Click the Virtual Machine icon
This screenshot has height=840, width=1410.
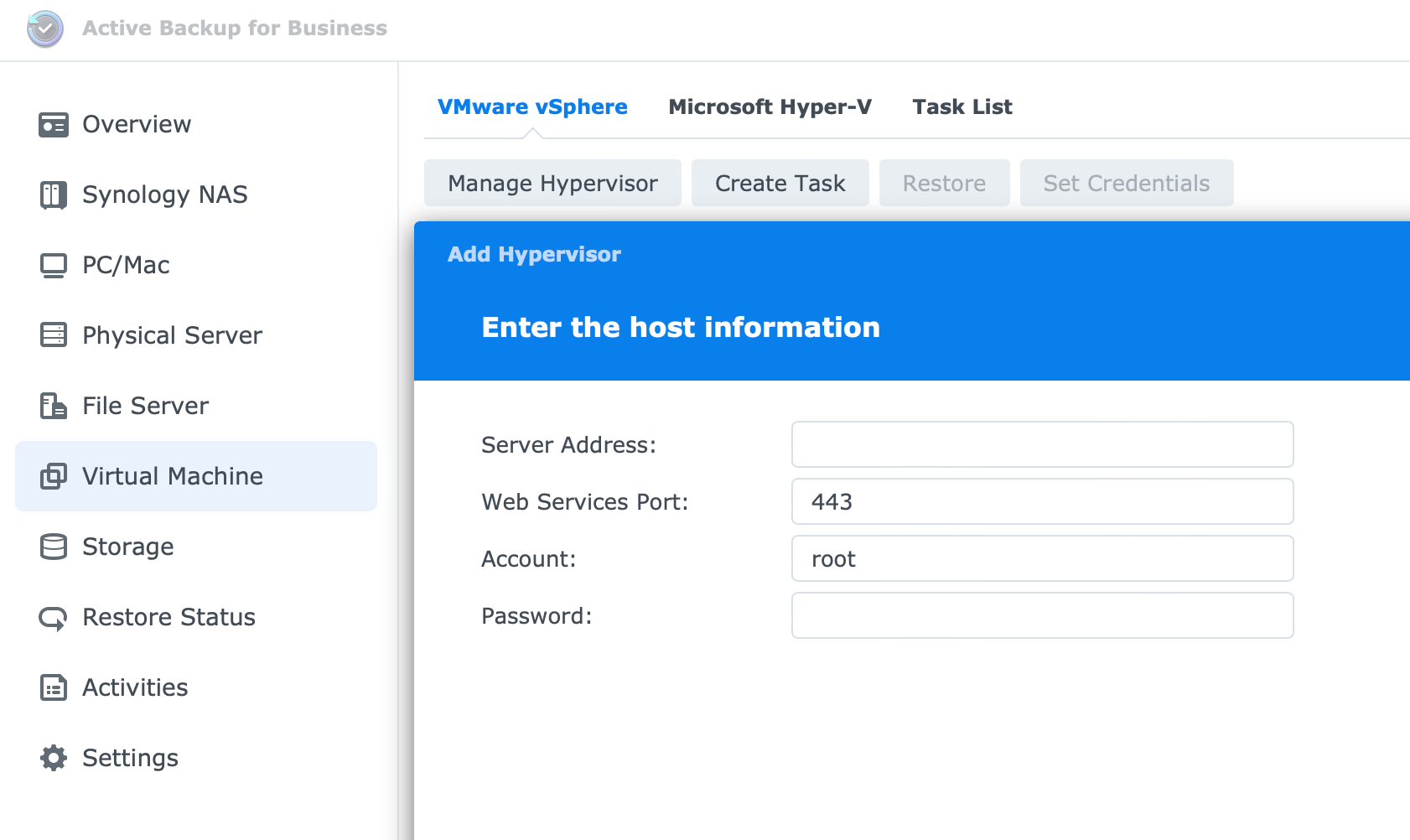coord(54,476)
